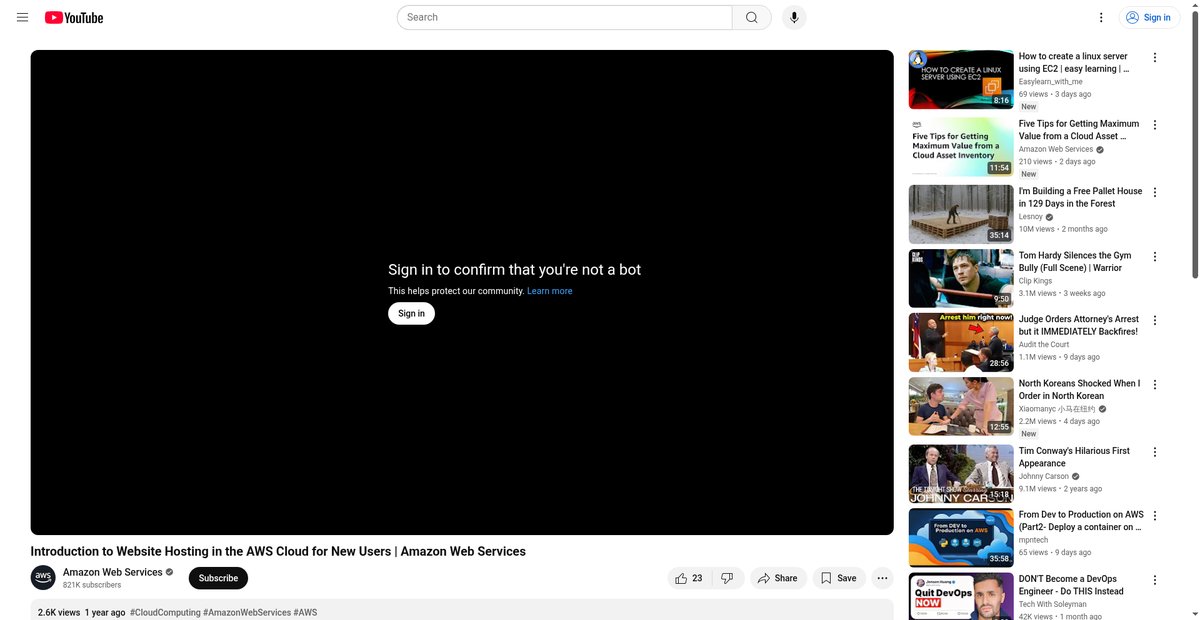Viewport: 1200px width, 620px height.
Task: Open more actions ellipsis under video
Action: tap(882, 578)
